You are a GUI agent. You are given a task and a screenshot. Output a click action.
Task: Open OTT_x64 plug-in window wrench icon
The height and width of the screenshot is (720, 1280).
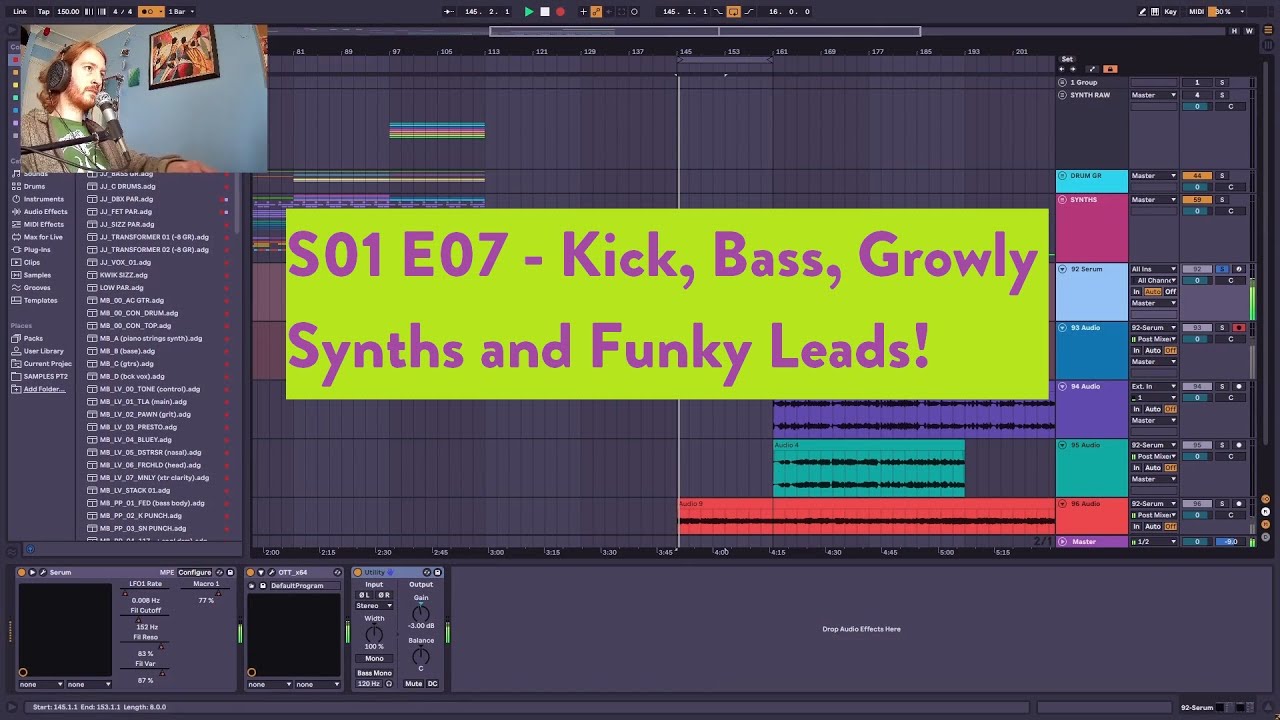click(x=272, y=572)
